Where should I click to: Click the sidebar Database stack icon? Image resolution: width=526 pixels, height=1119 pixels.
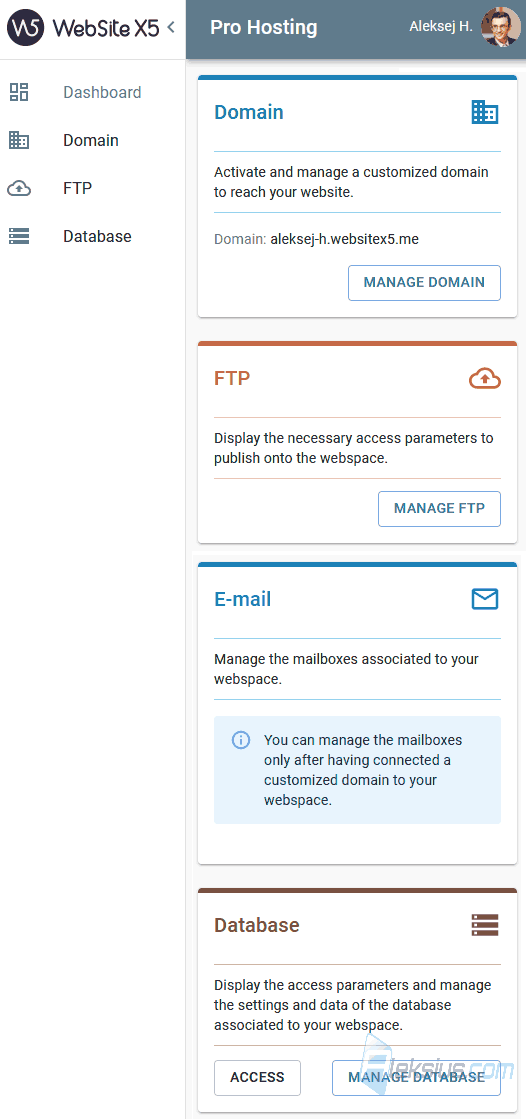coord(19,236)
